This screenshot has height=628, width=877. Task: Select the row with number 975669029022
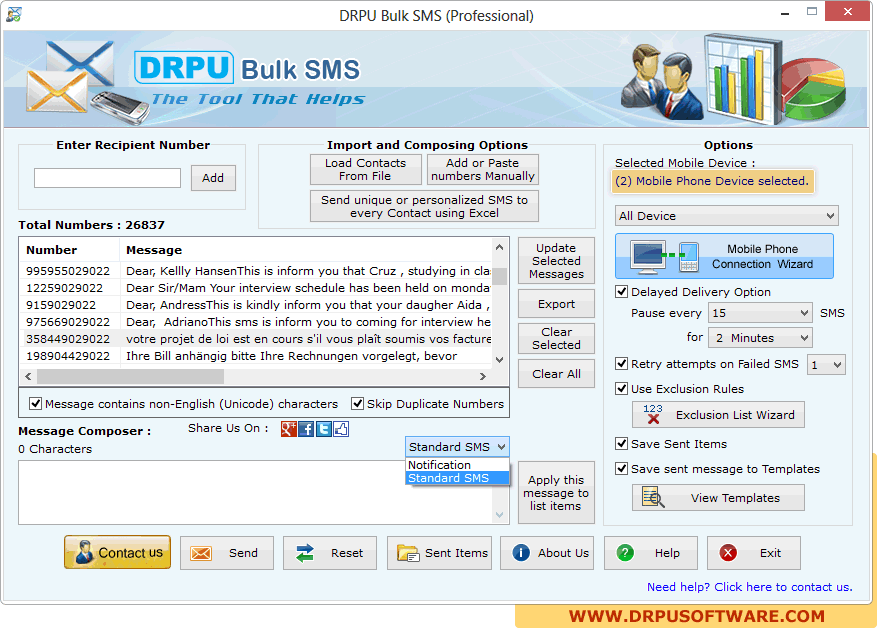[256, 322]
